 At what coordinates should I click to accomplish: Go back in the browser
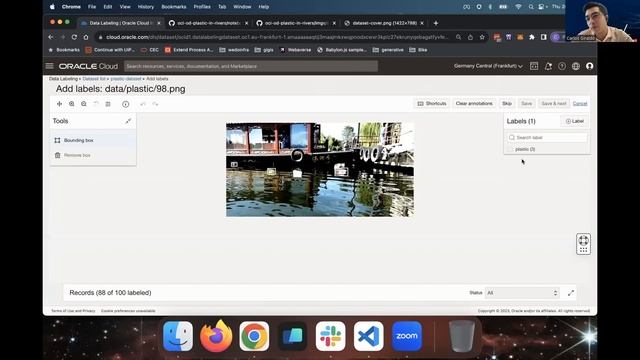point(51,37)
